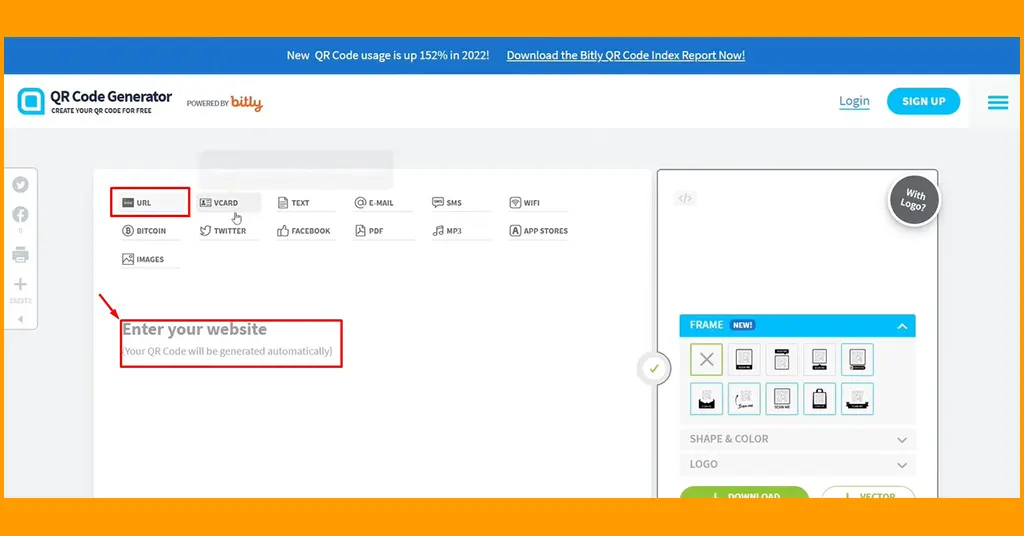
Task: Click the QR Code Generator logo
Action: 95,101
